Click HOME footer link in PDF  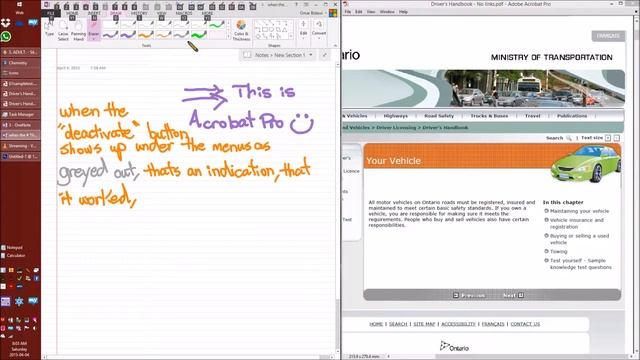[376, 324]
